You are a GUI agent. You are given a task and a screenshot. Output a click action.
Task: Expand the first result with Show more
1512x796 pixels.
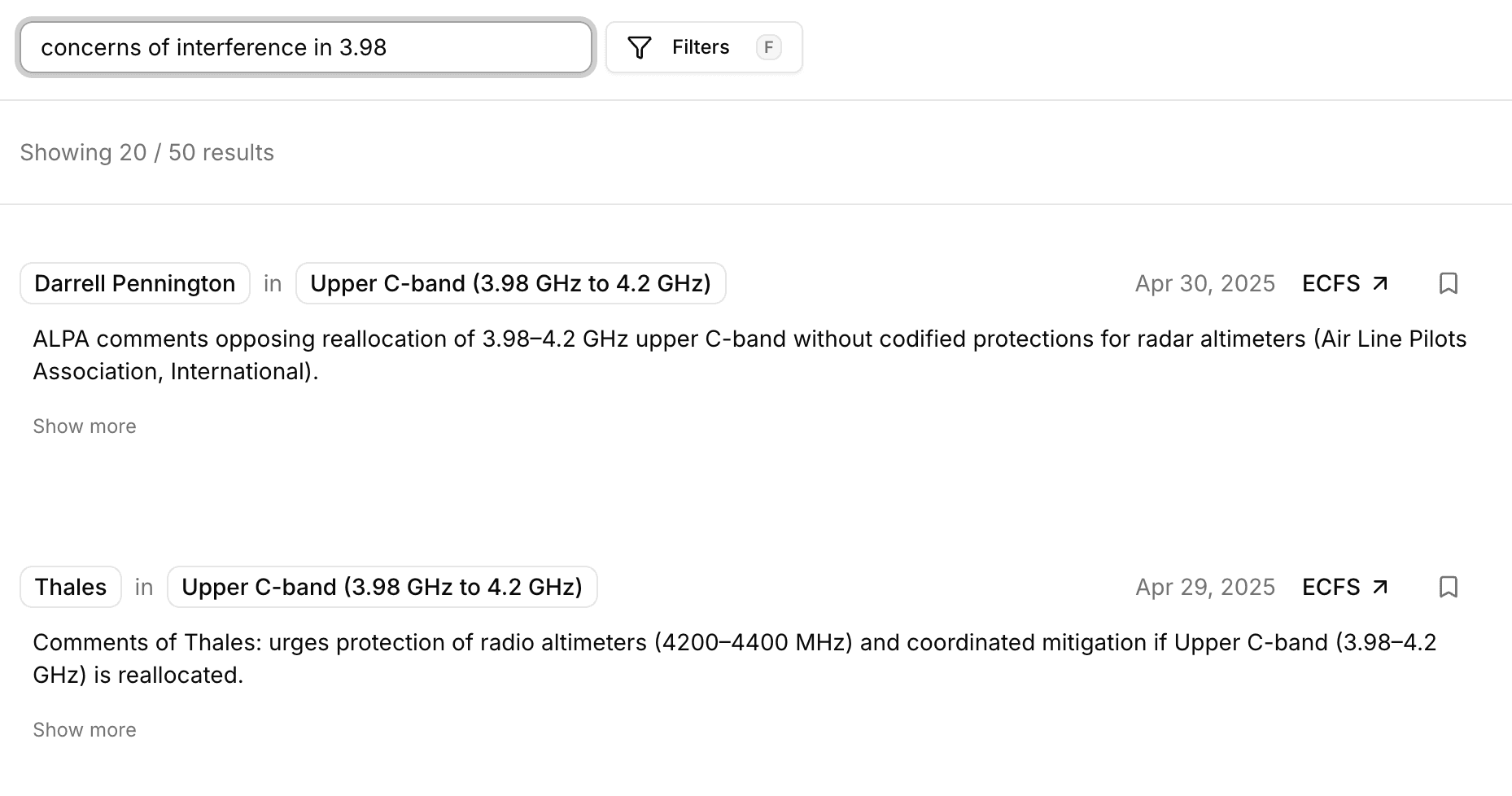[x=84, y=426]
